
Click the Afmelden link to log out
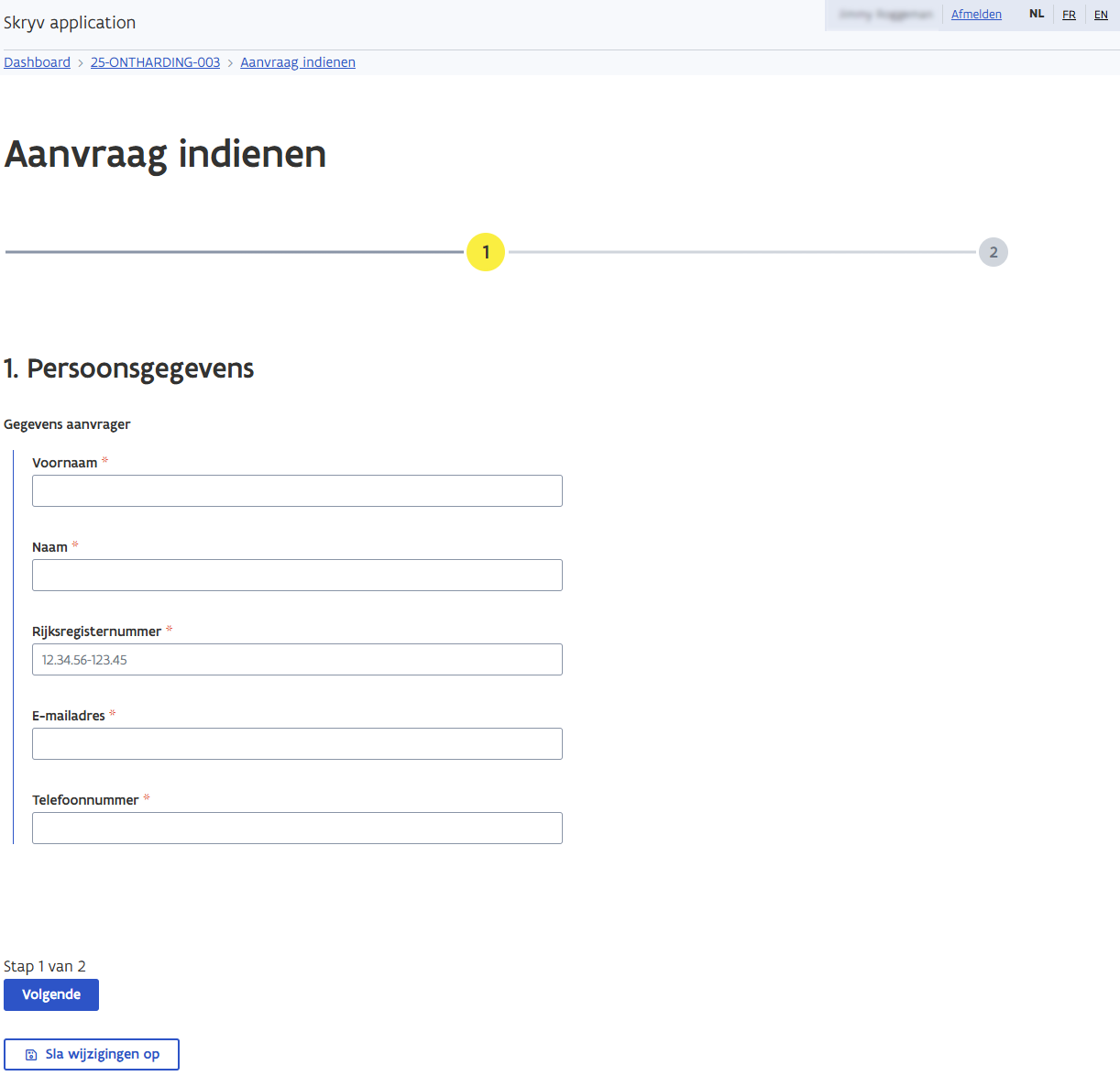coord(976,14)
